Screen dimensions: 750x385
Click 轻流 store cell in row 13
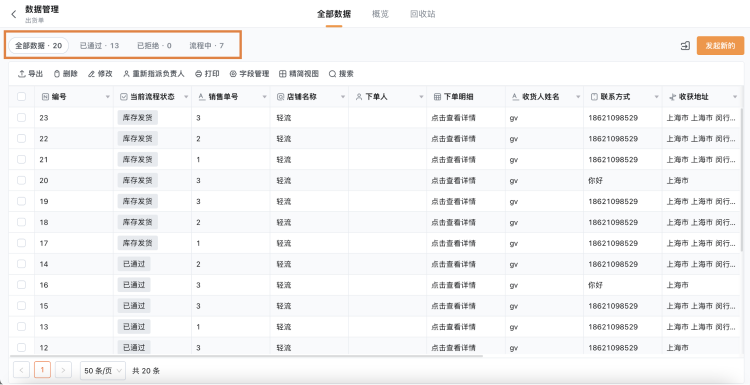tap(284, 327)
